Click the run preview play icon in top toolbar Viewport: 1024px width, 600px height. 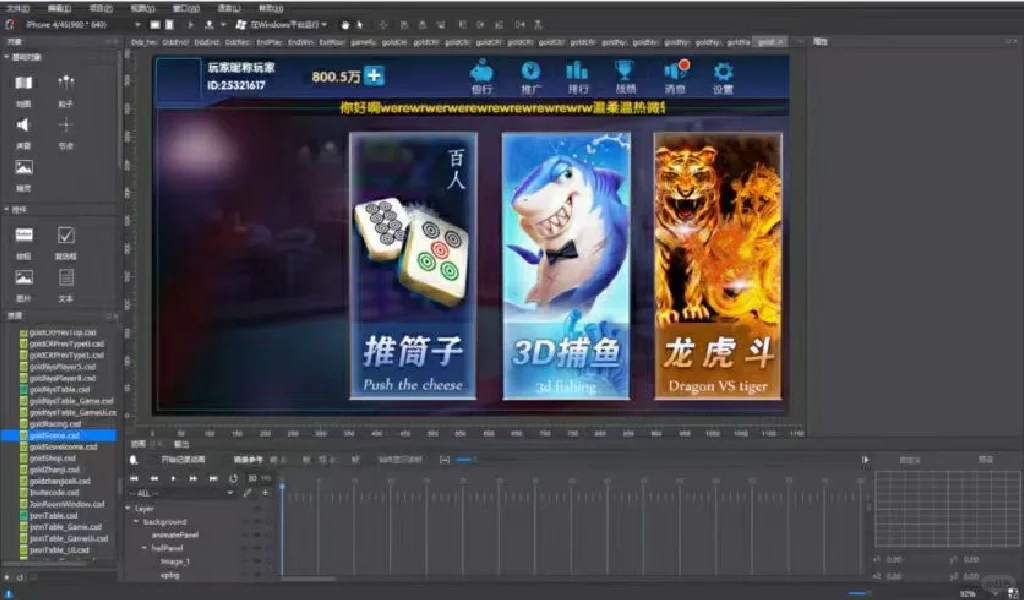click(x=191, y=25)
